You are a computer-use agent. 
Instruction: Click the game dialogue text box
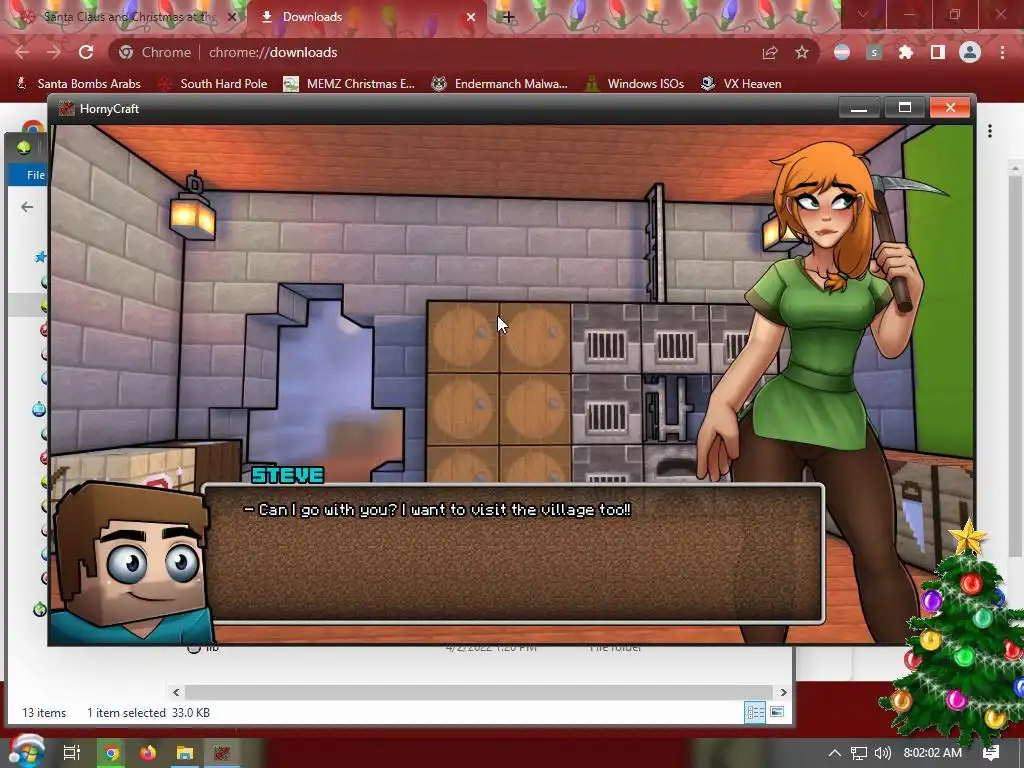[513, 553]
